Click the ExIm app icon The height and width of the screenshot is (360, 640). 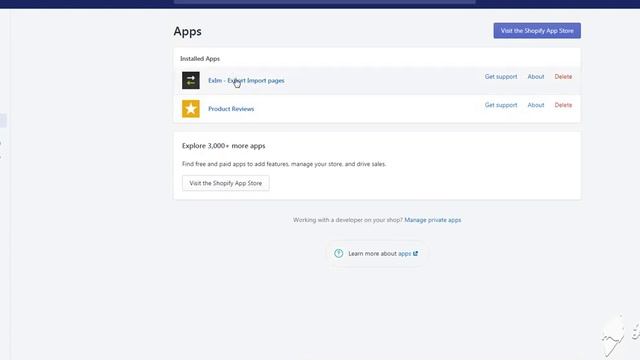point(191,80)
